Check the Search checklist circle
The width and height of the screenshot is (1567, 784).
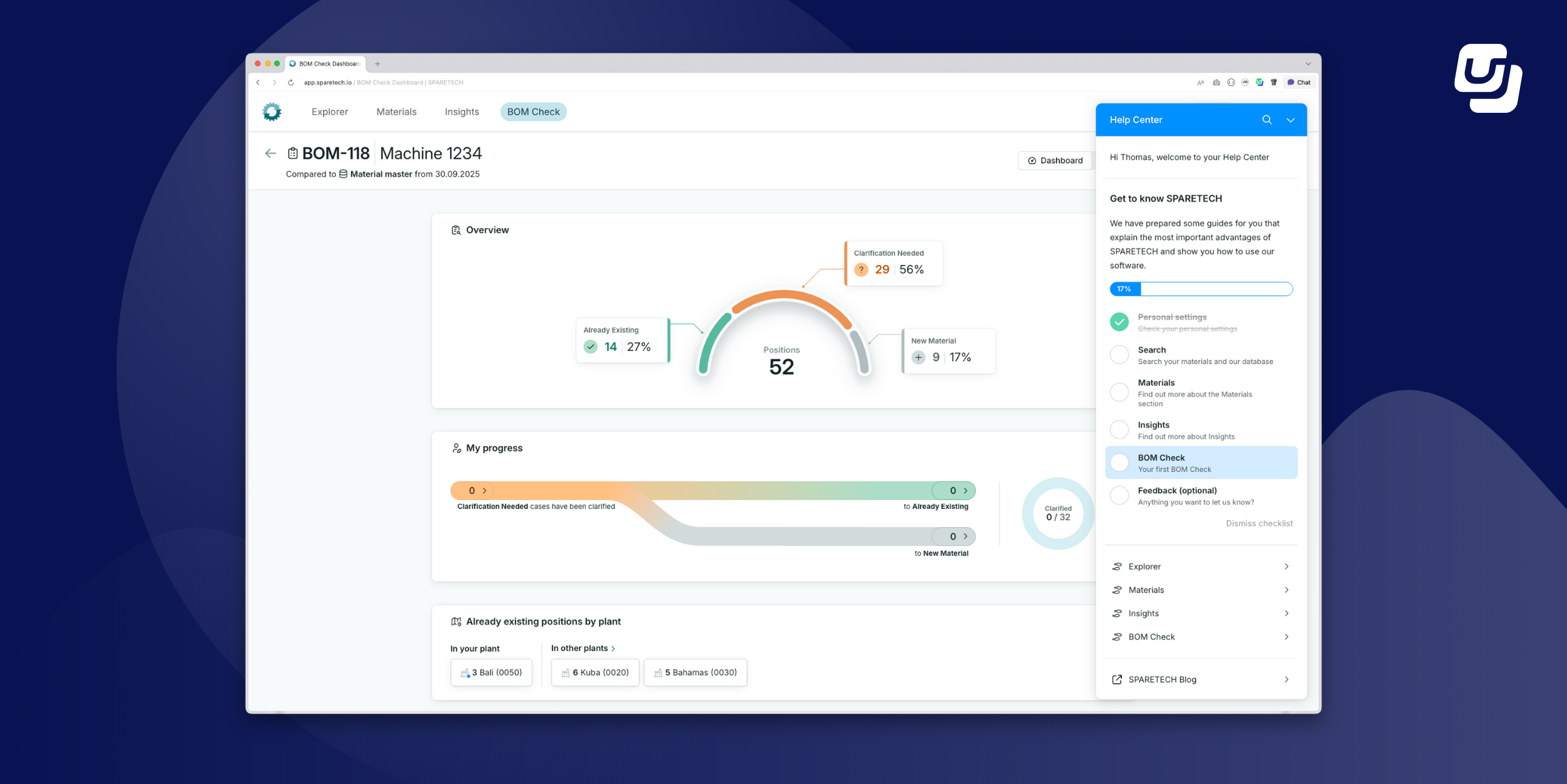coord(1119,355)
